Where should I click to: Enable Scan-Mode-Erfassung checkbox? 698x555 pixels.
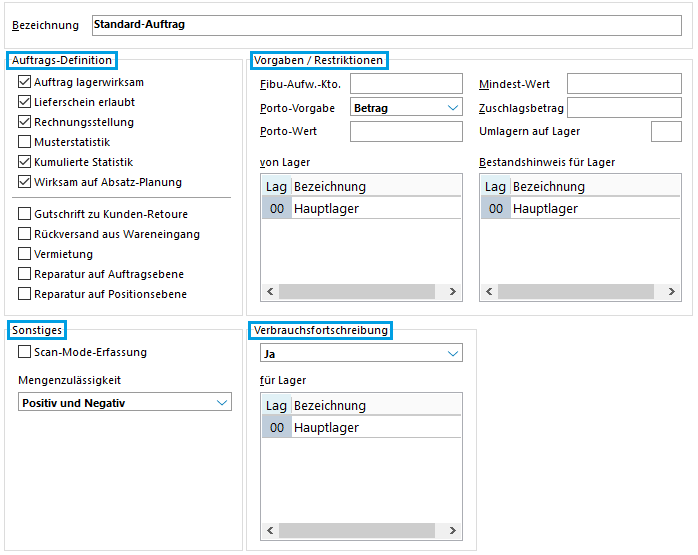[x=25, y=352]
